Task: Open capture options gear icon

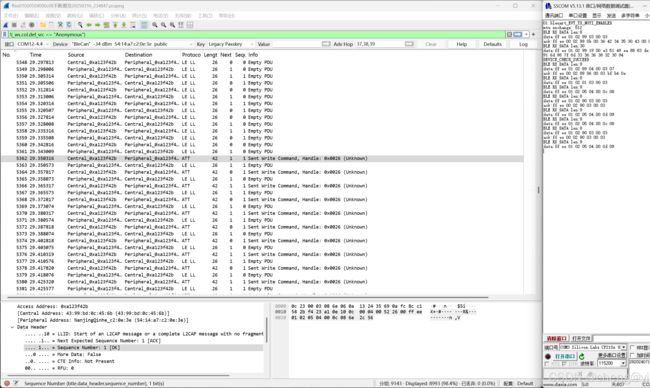Action: tap(32, 25)
